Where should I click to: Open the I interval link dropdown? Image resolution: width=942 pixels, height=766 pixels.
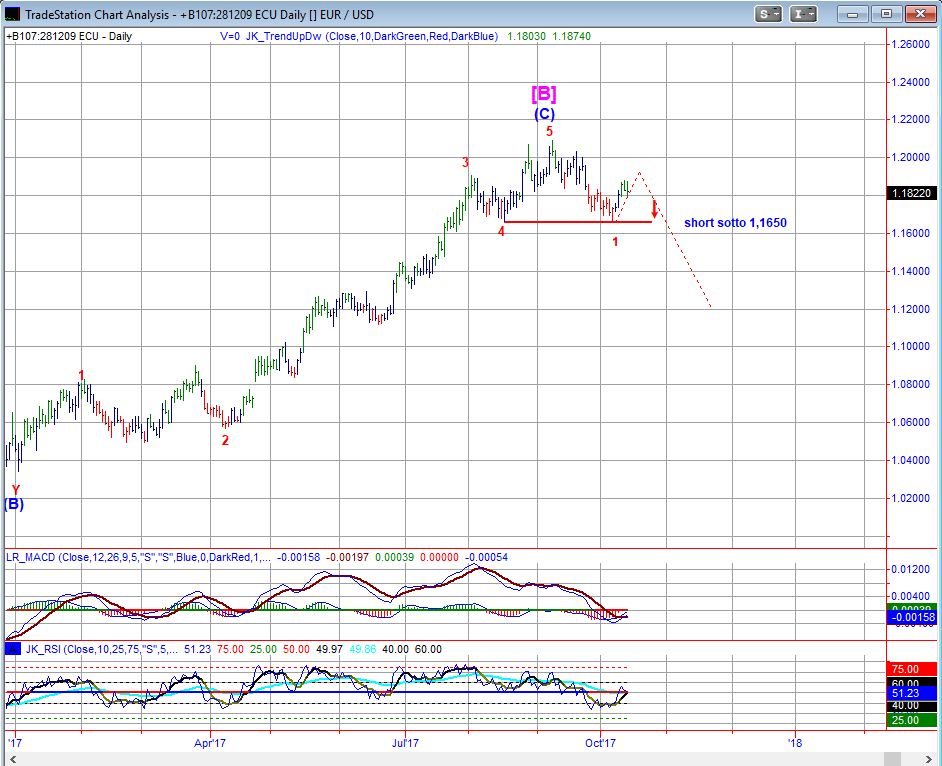click(803, 14)
